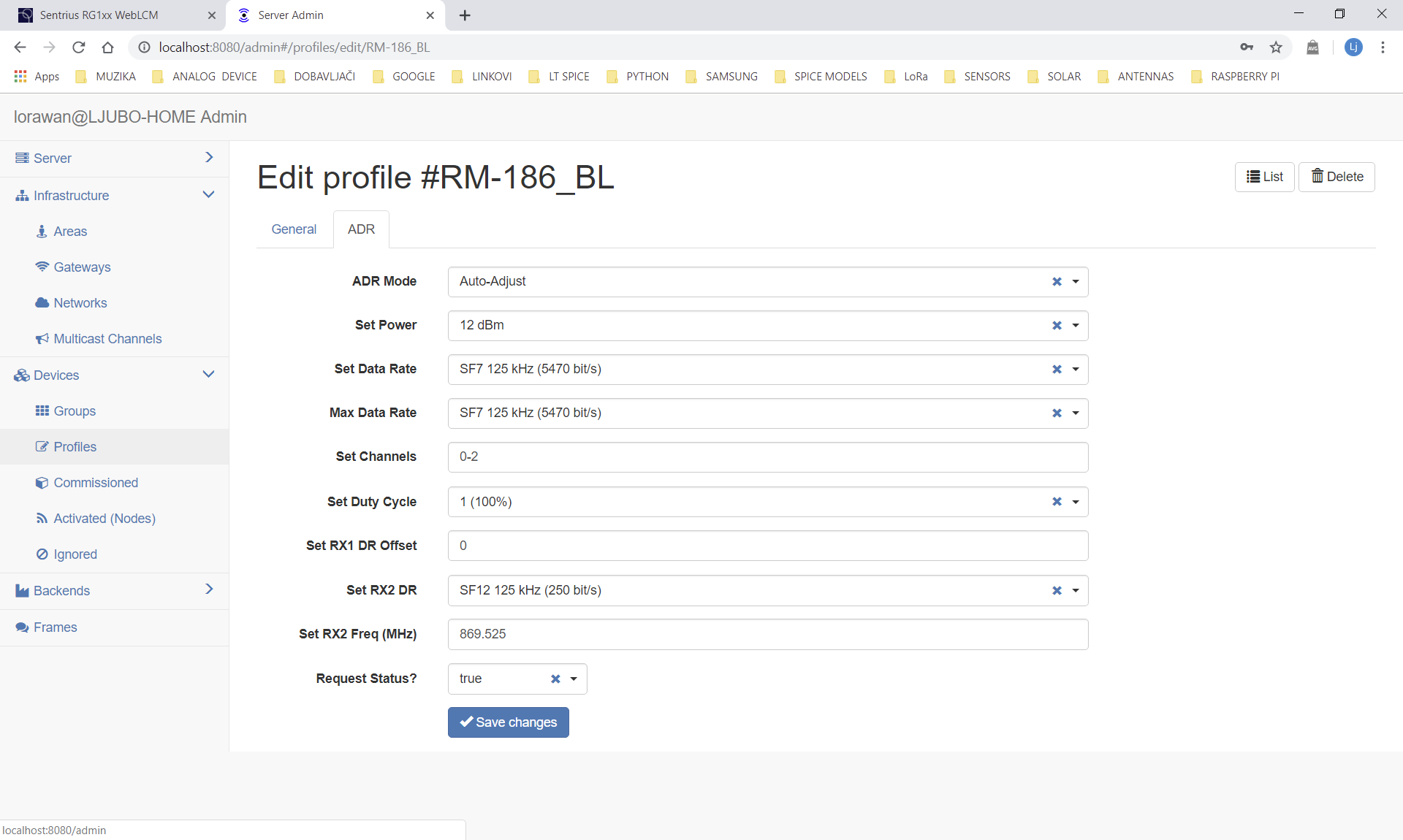This screenshot has height=840, width=1403.
Task: Clear the Set Power value
Action: tap(1057, 325)
